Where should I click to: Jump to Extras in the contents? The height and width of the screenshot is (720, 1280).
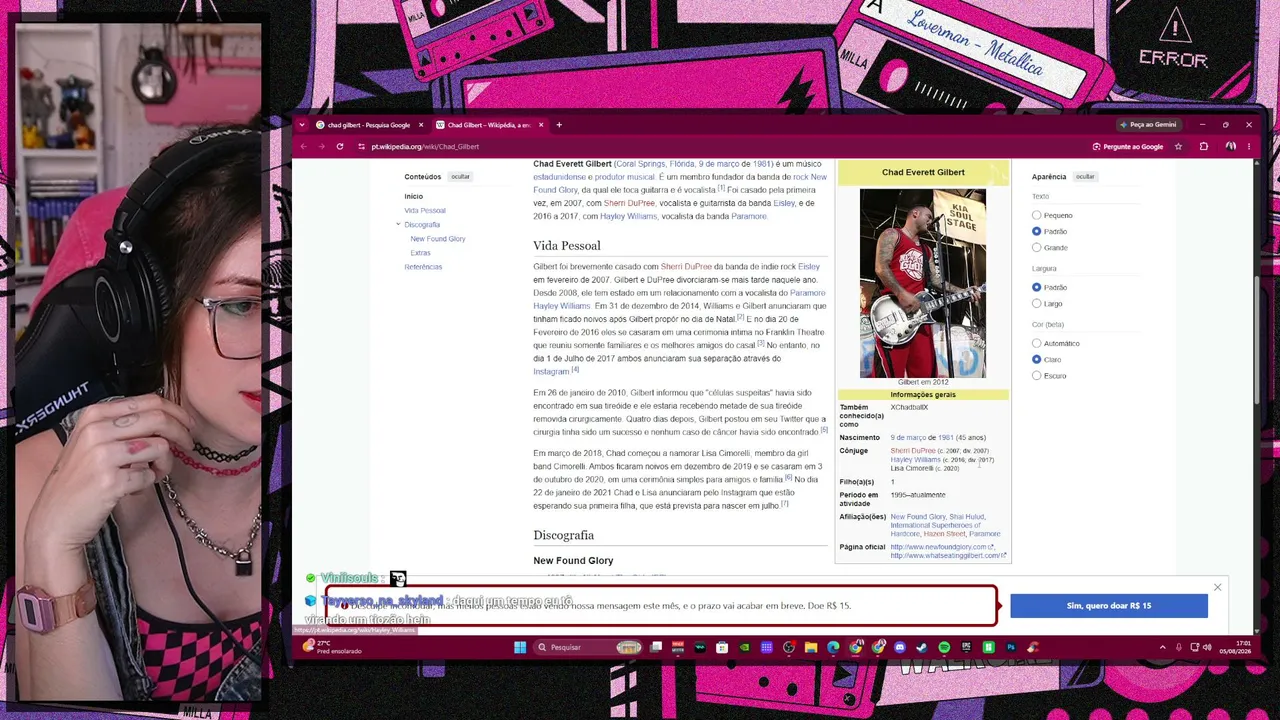pos(420,253)
